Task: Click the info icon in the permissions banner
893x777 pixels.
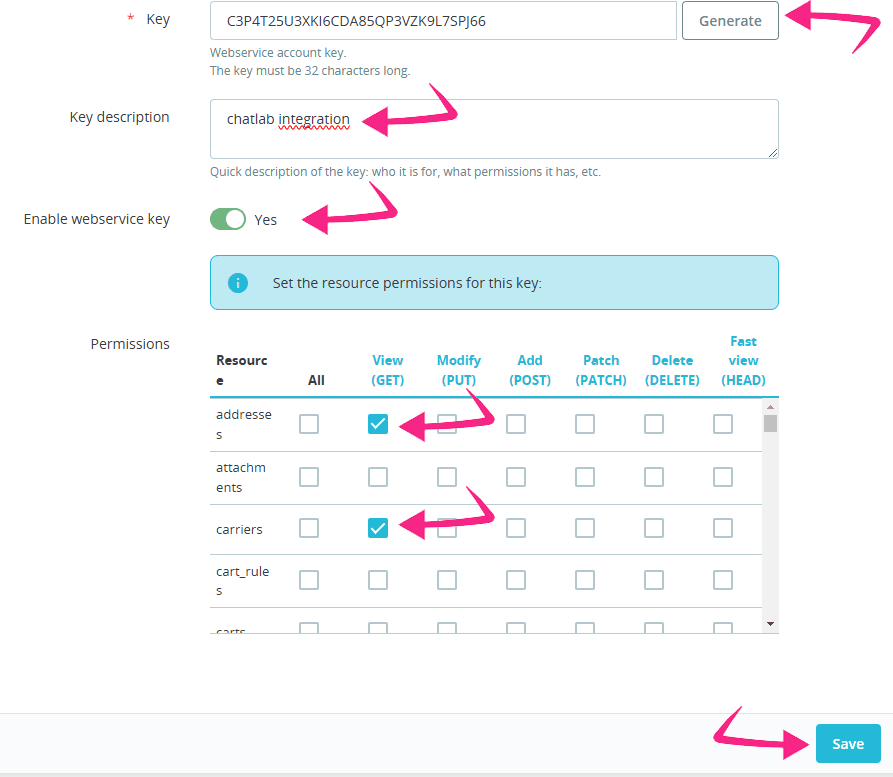Action: 238,283
